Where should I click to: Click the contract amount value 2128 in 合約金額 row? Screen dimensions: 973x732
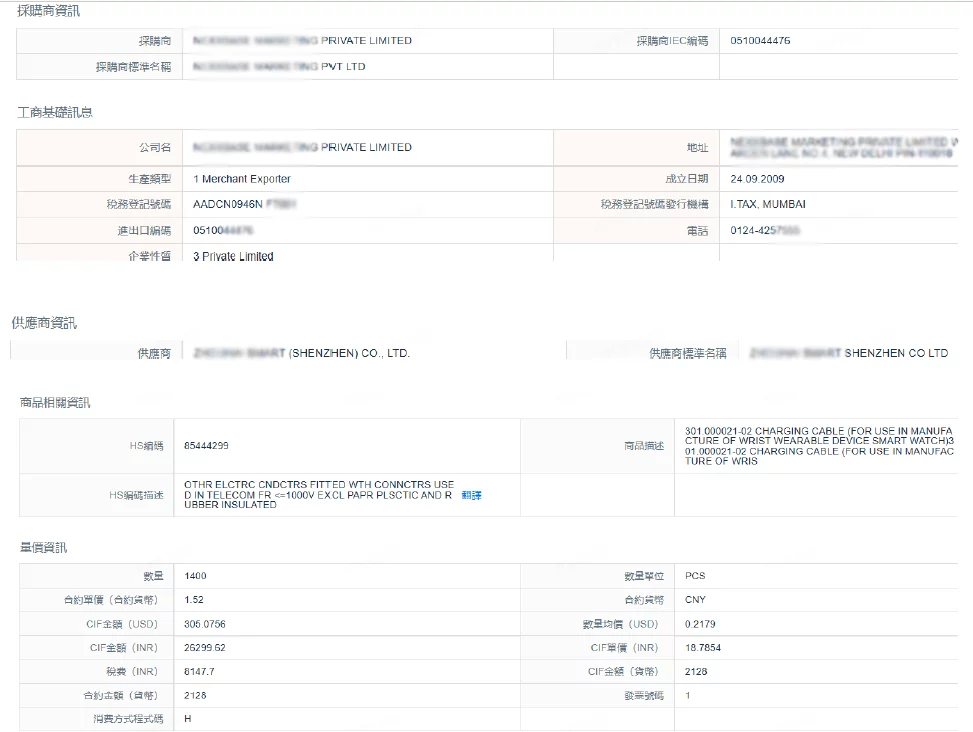pyautogui.click(x=195, y=695)
